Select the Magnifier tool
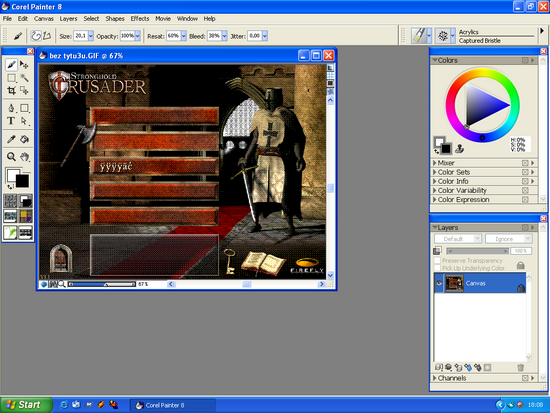Viewport: 550px width, 413px height. pyautogui.click(x=11, y=156)
